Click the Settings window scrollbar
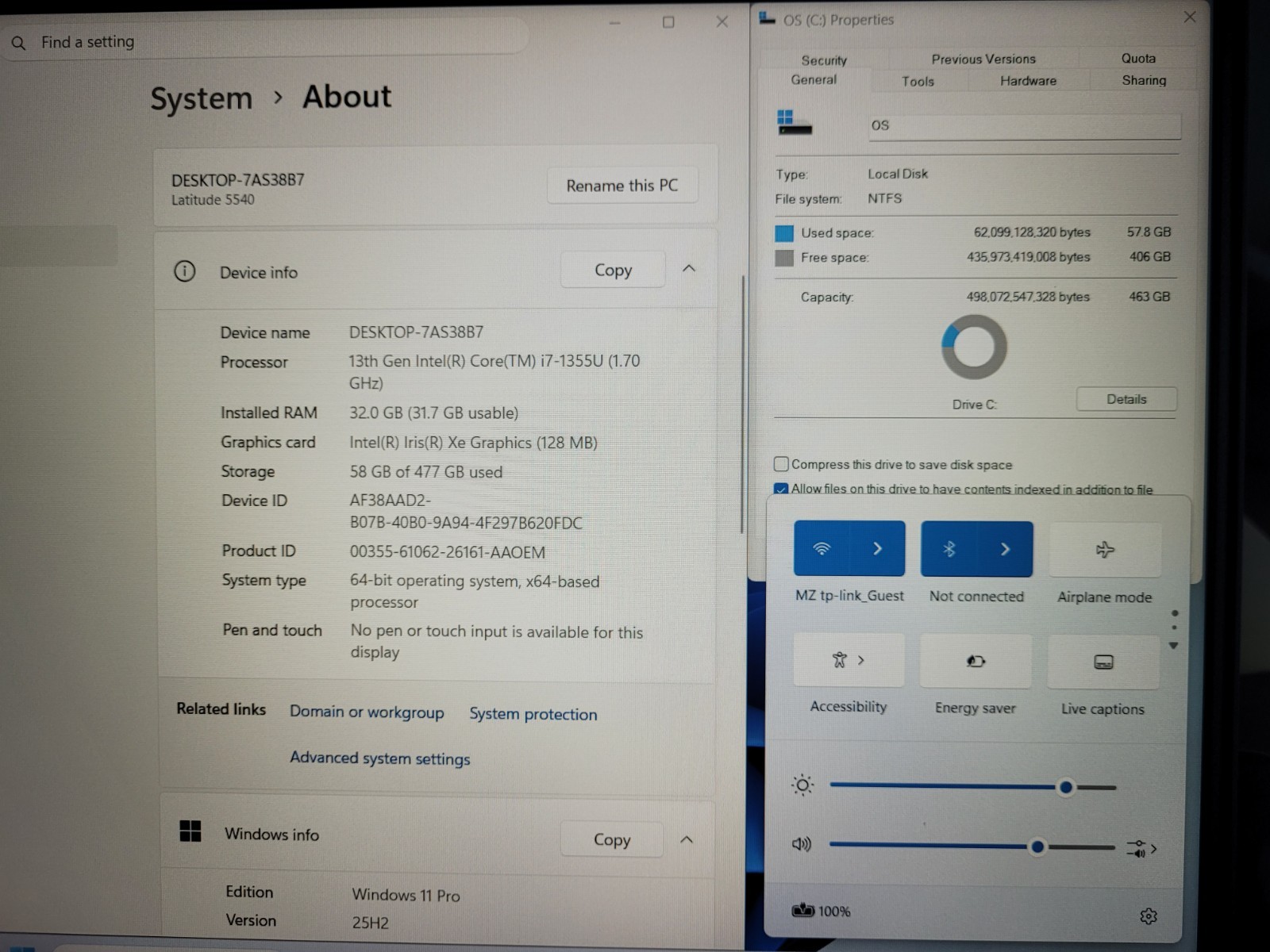This screenshot has height=952, width=1270. pyautogui.click(x=742, y=405)
